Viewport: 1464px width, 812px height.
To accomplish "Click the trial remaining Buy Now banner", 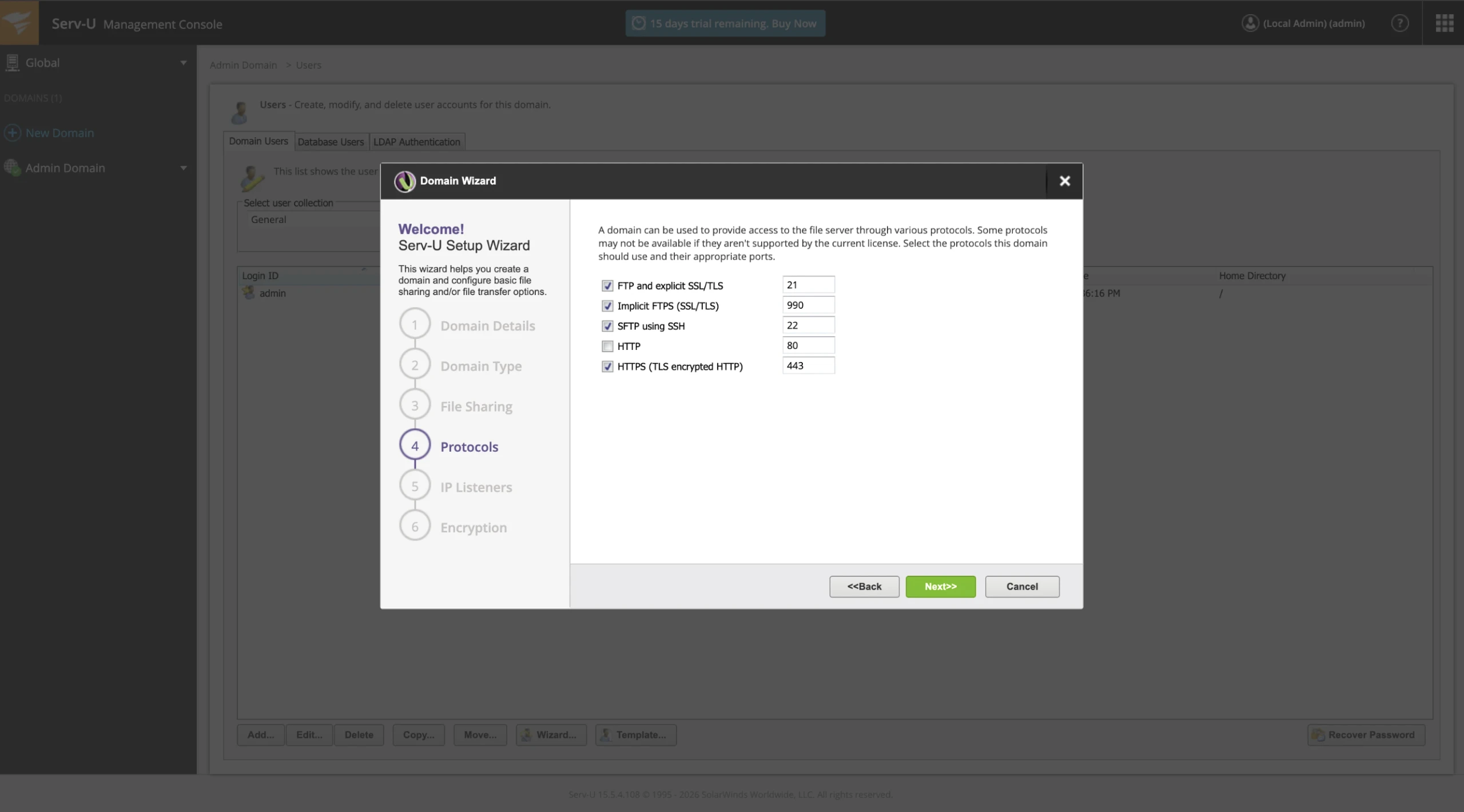I will point(725,23).
